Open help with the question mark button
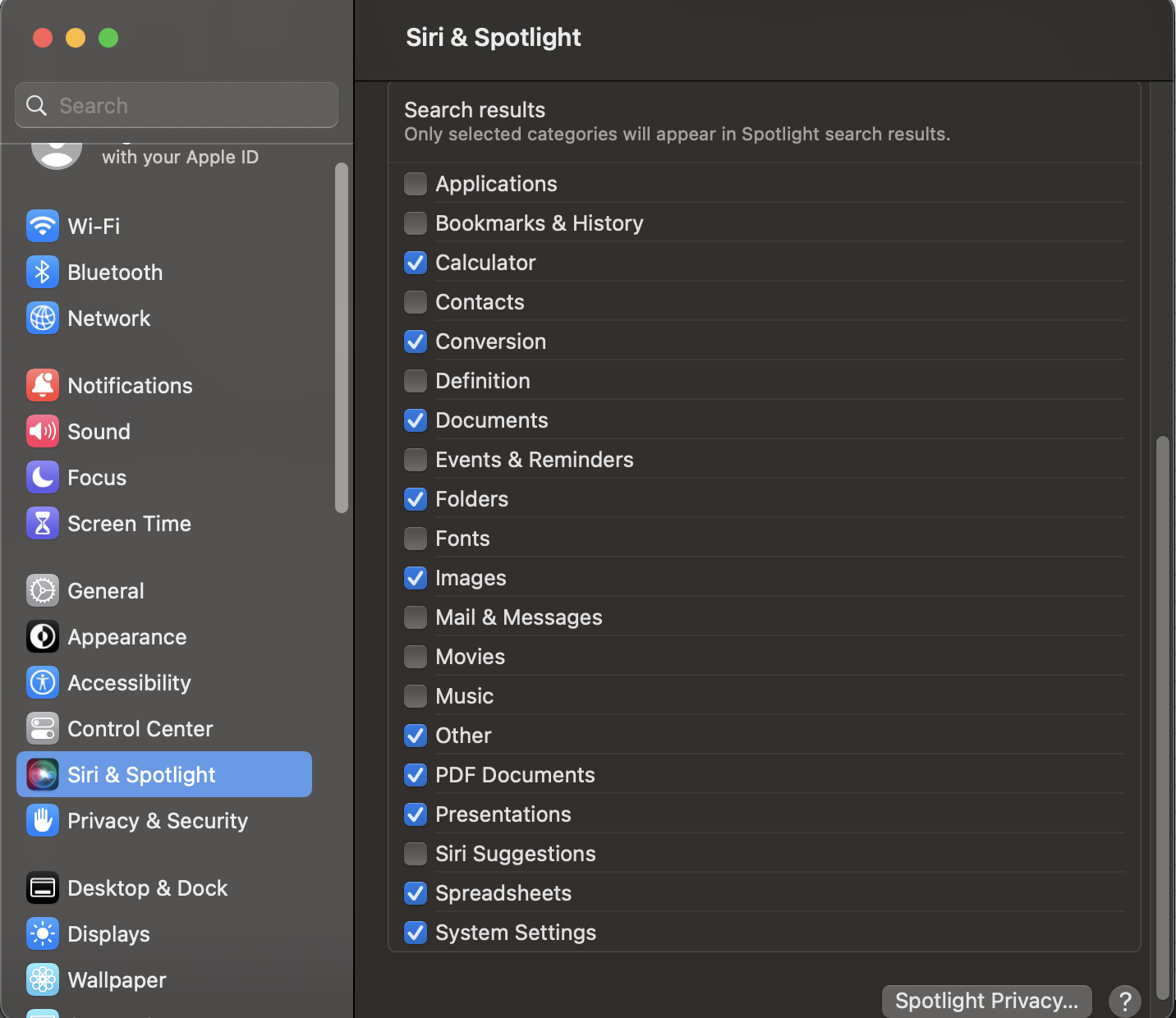 [x=1125, y=1001]
